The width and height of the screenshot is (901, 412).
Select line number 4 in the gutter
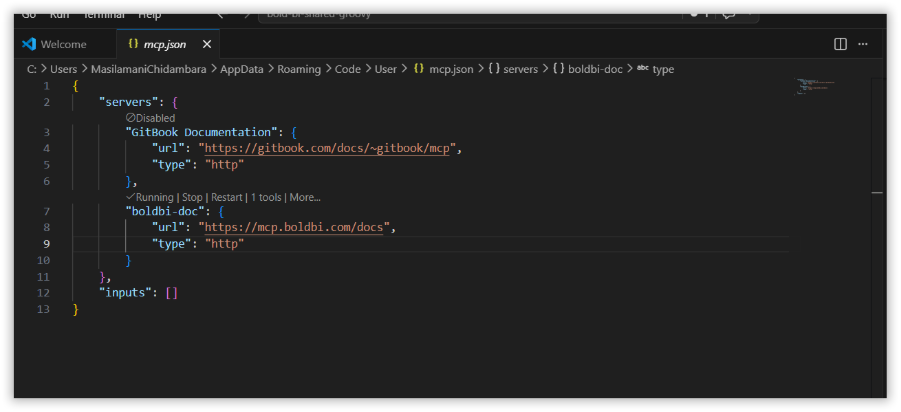(47, 149)
